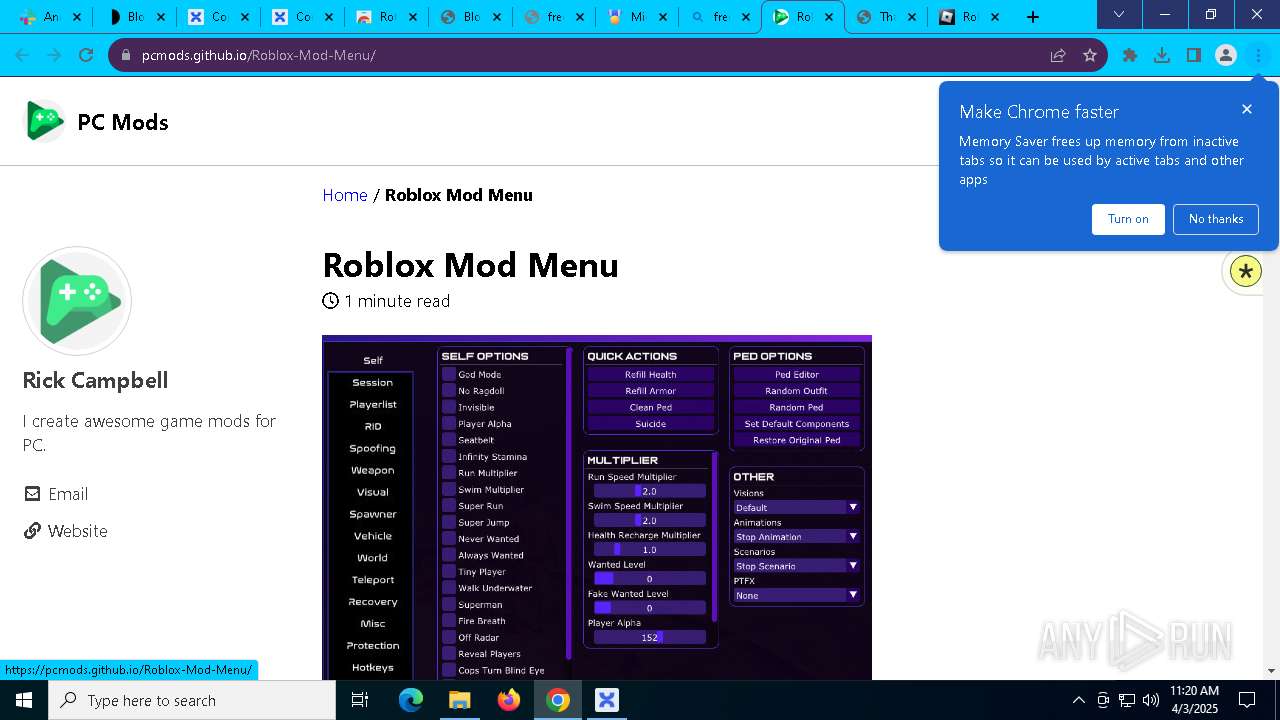Open the Chrome downloads icon

point(1162,55)
